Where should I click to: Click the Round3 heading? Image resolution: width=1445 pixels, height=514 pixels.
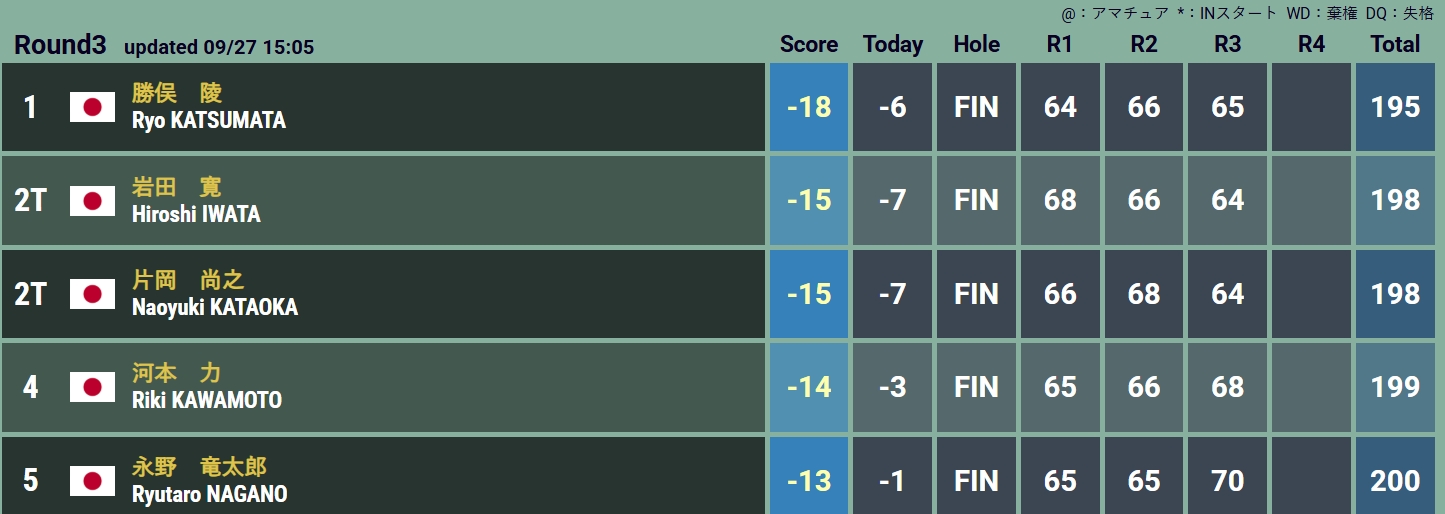tap(60, 46)
